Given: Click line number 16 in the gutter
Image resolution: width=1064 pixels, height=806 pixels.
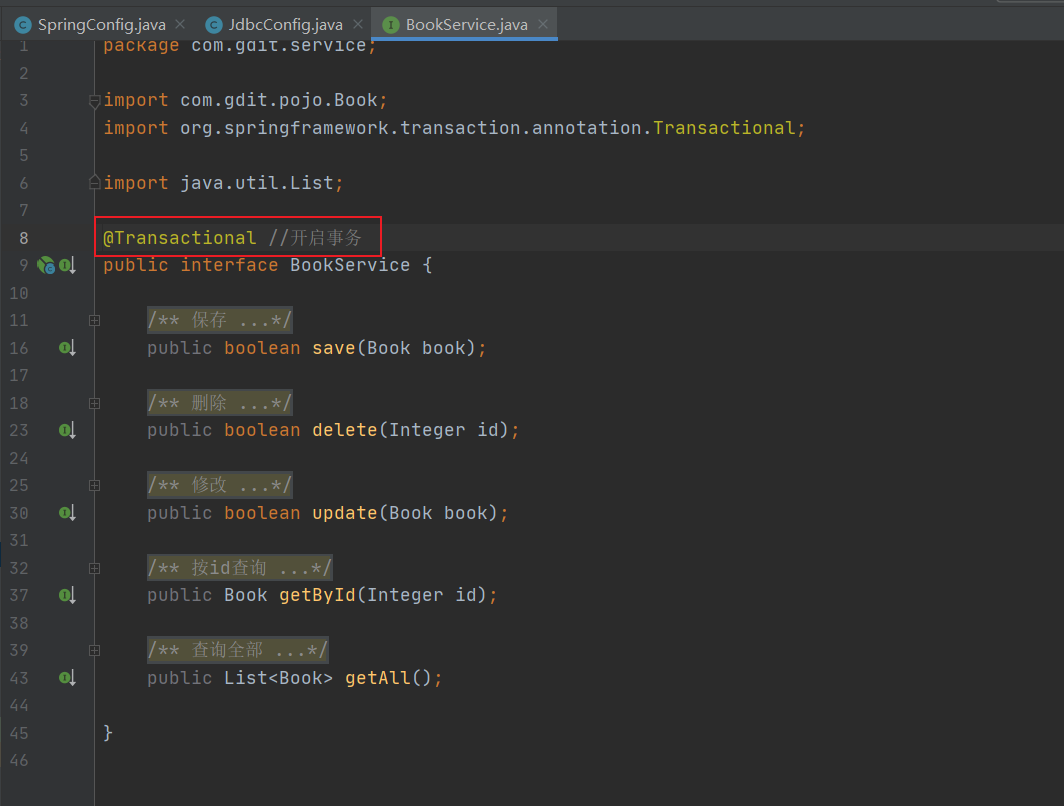Looking at the screenshot, I should point(19,348).
